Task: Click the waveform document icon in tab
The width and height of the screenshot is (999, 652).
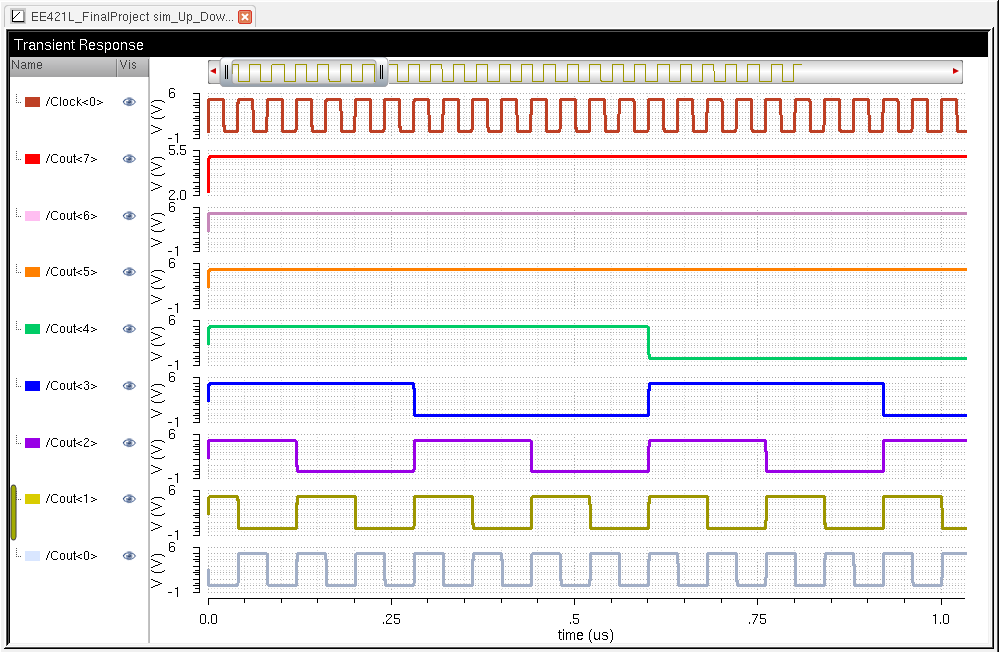Action: click(18, 17)
